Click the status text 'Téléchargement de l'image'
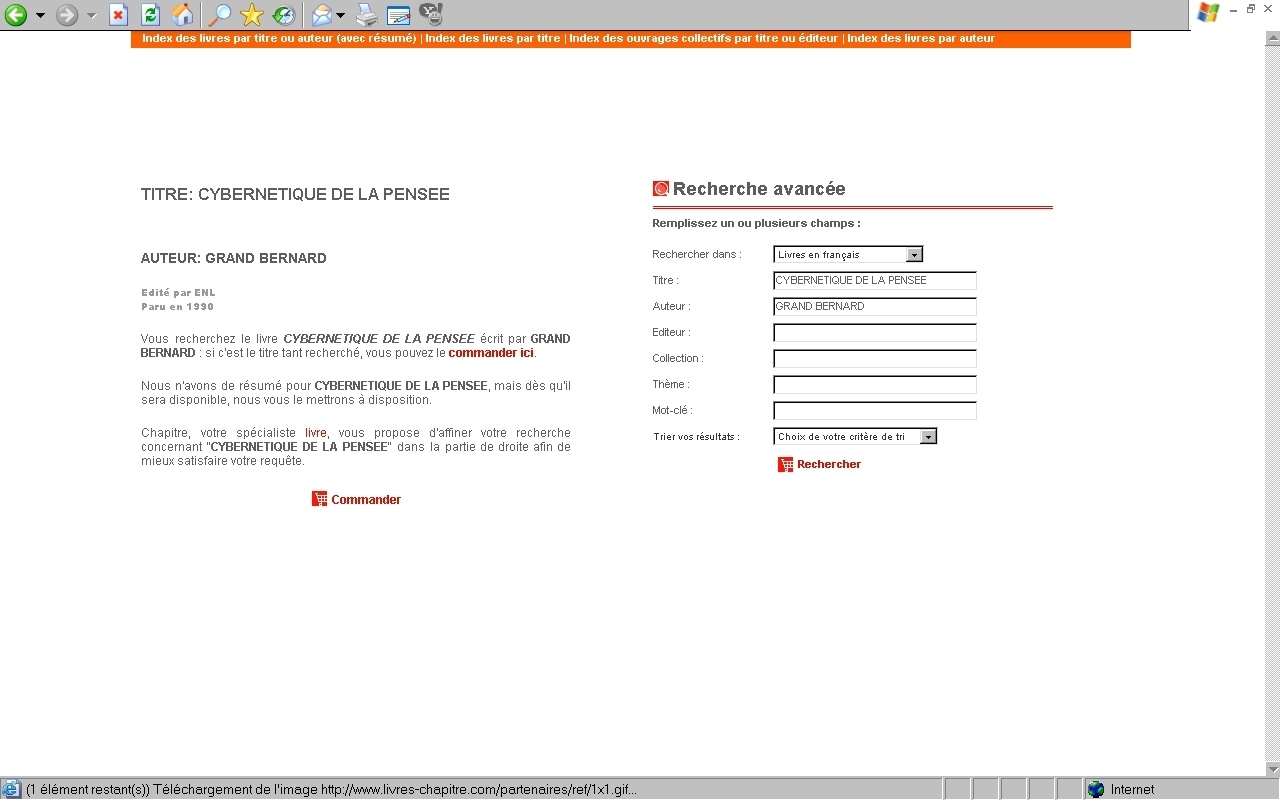1280x800 pixels. [235, 790]
